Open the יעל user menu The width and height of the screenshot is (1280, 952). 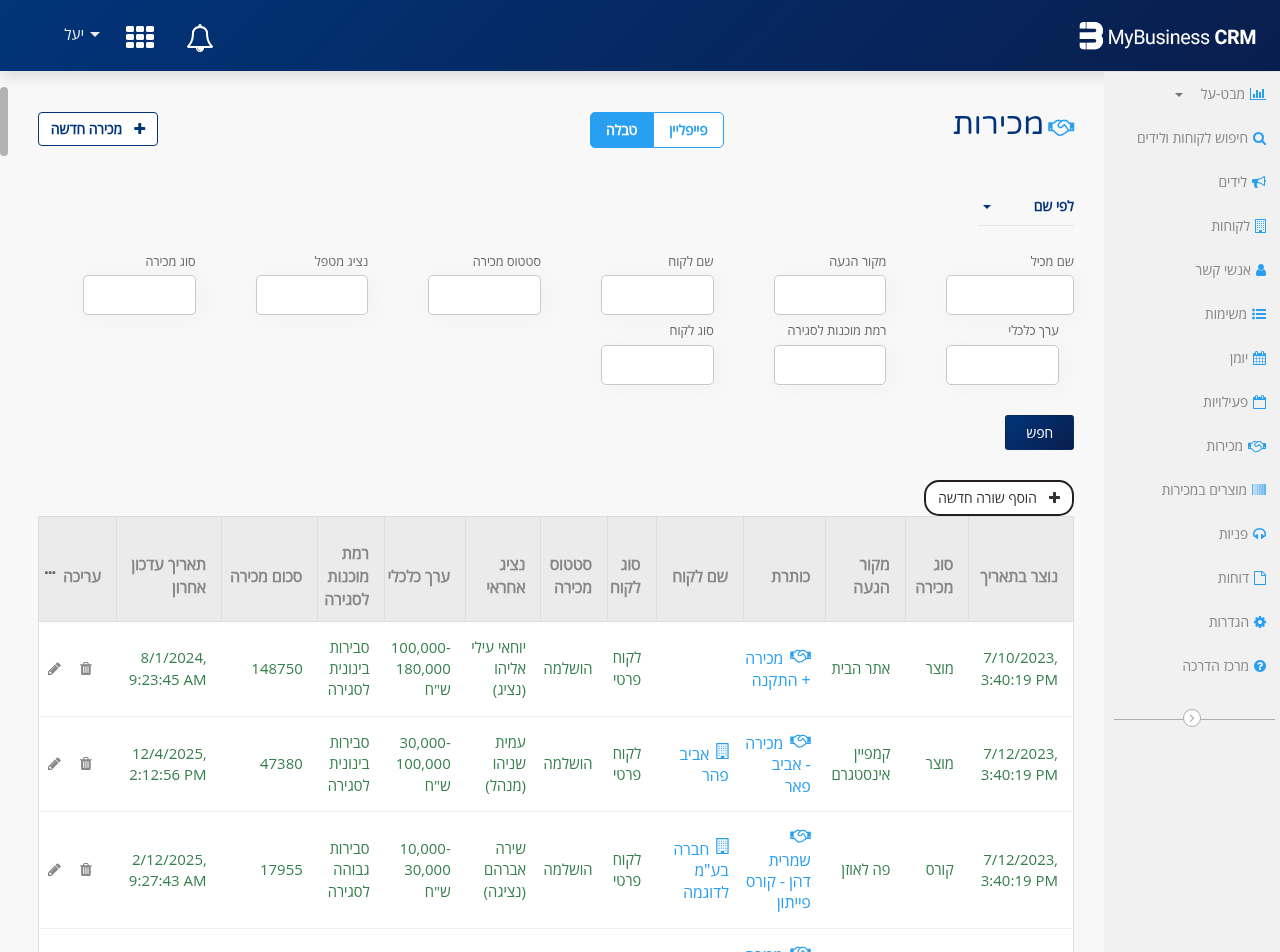(x=82, y=35)
